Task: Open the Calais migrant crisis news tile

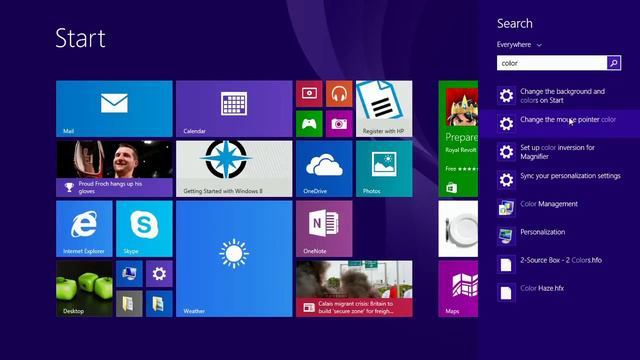Action: coord(354,289)
